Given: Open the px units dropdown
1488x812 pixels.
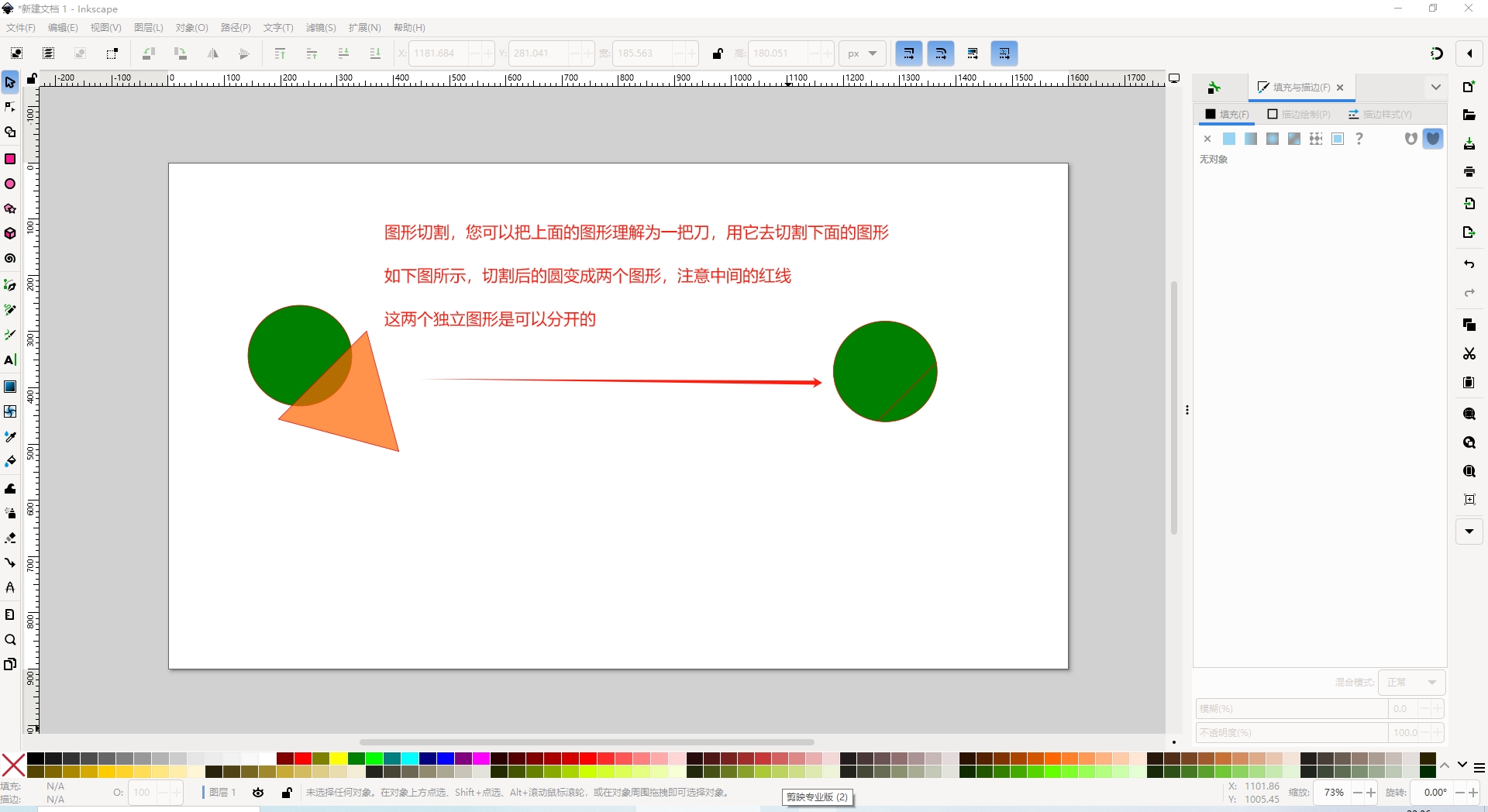Looking at the screenshot, I should coord(862,53).
